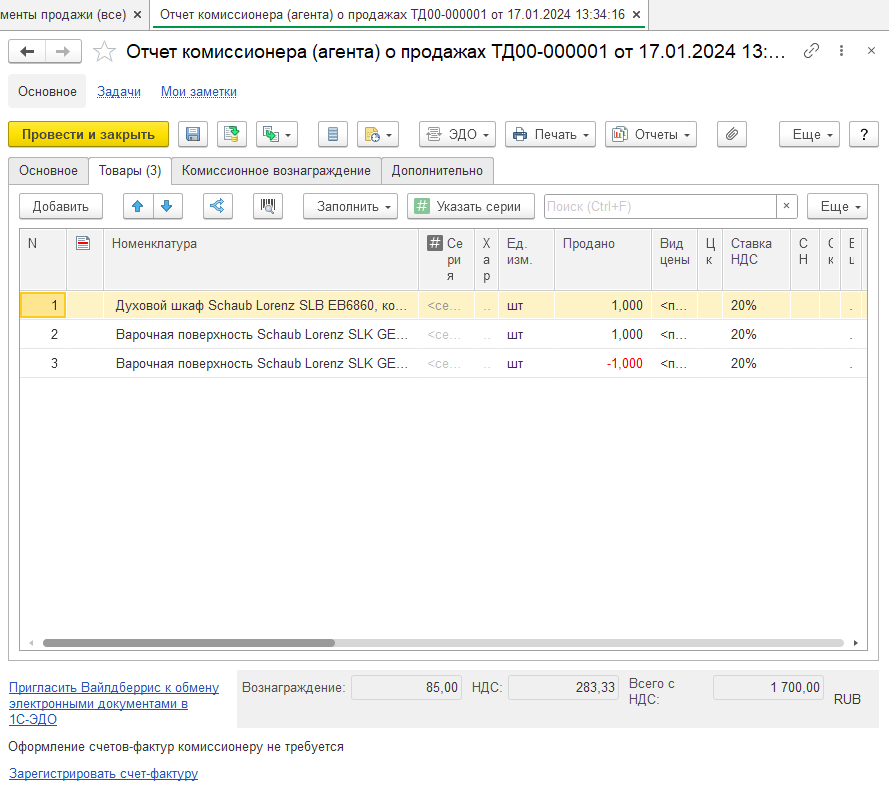Click row 1 number cell
The width and height of the screenshot is (889, 789).
click(43, 306)
